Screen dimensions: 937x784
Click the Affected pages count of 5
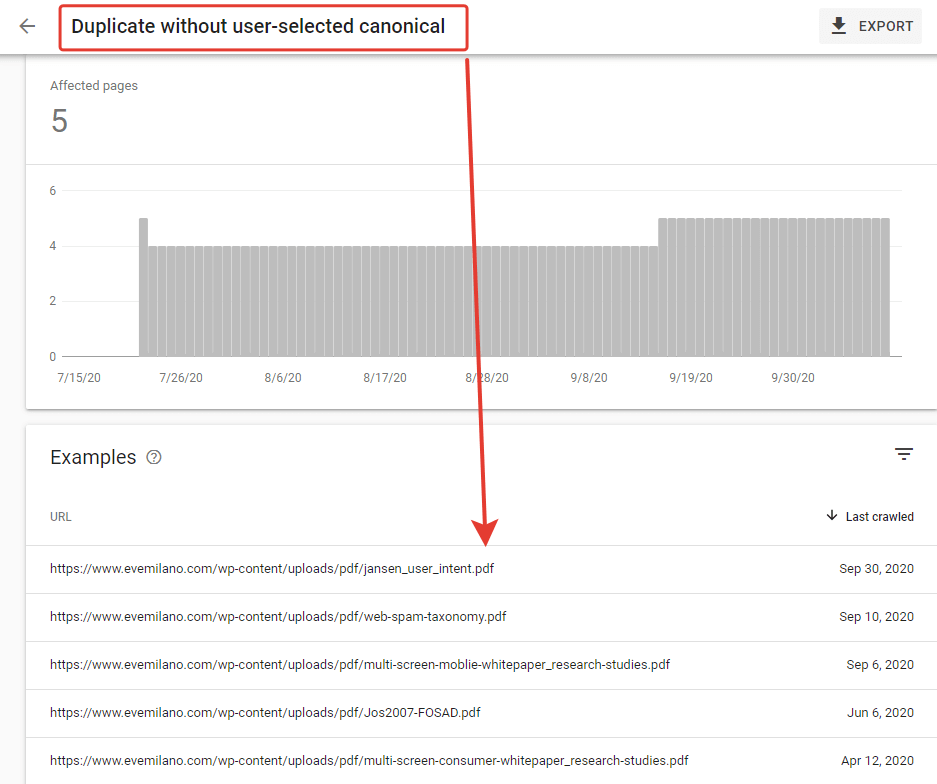[59, 121]
